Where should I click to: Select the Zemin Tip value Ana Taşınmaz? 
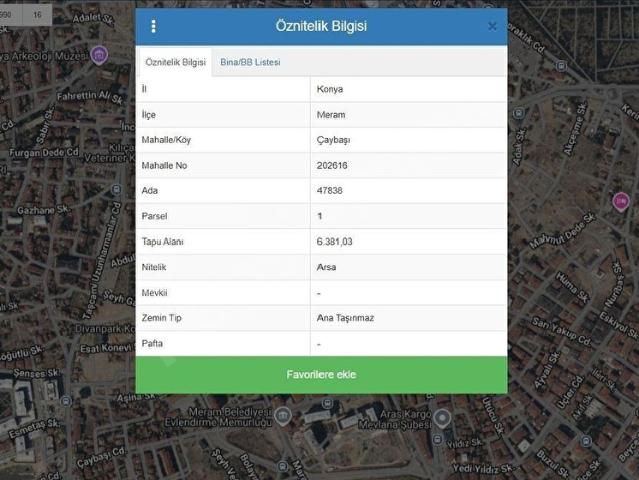[345, 318]
